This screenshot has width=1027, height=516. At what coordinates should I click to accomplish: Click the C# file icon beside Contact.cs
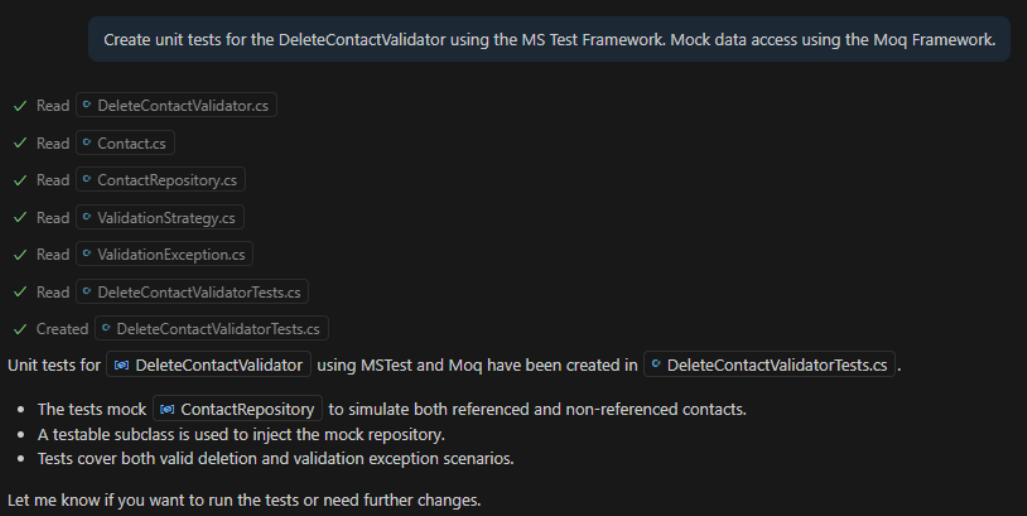pos(87,143)
